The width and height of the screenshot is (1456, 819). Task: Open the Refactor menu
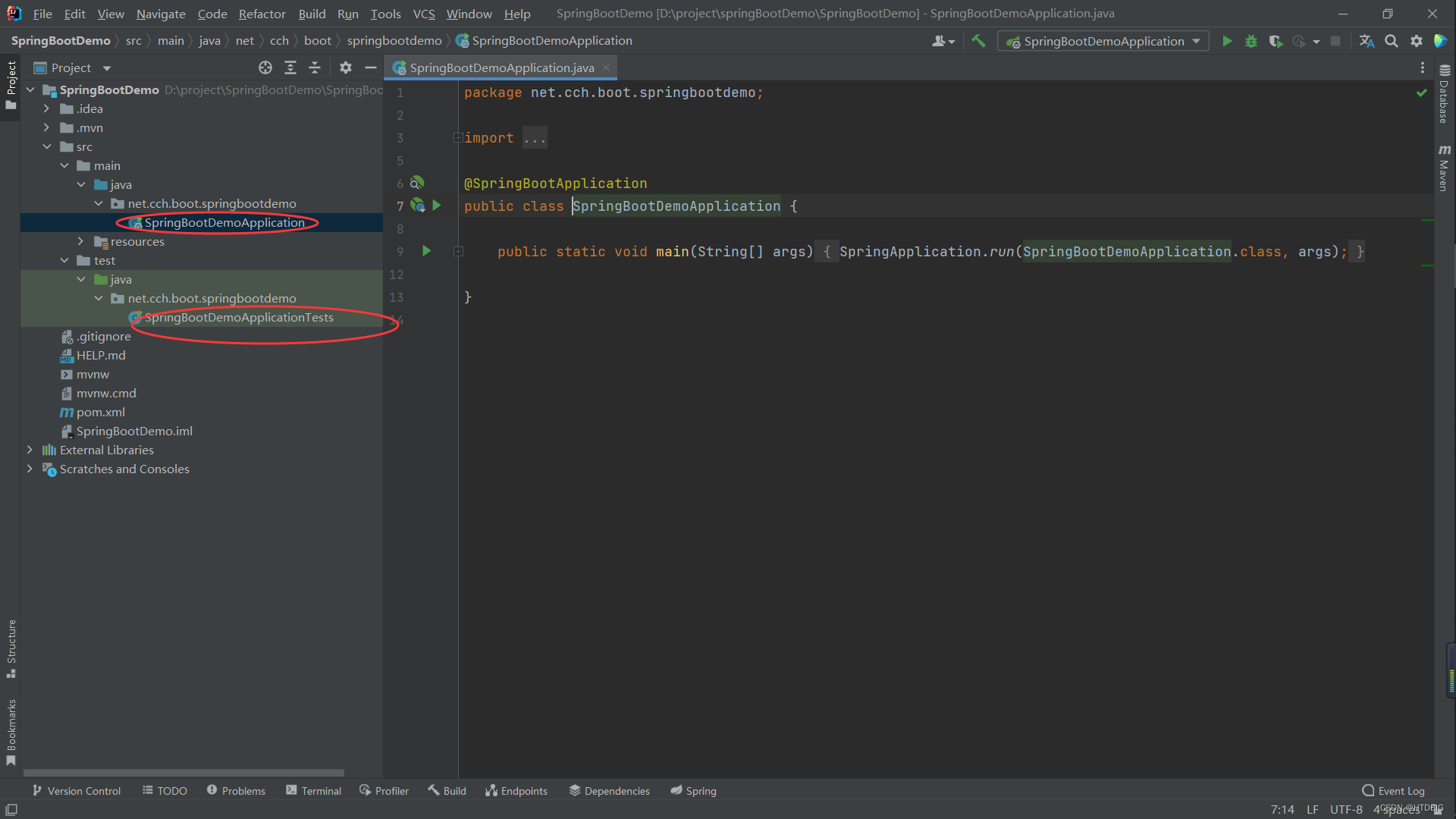pos(262,14)
